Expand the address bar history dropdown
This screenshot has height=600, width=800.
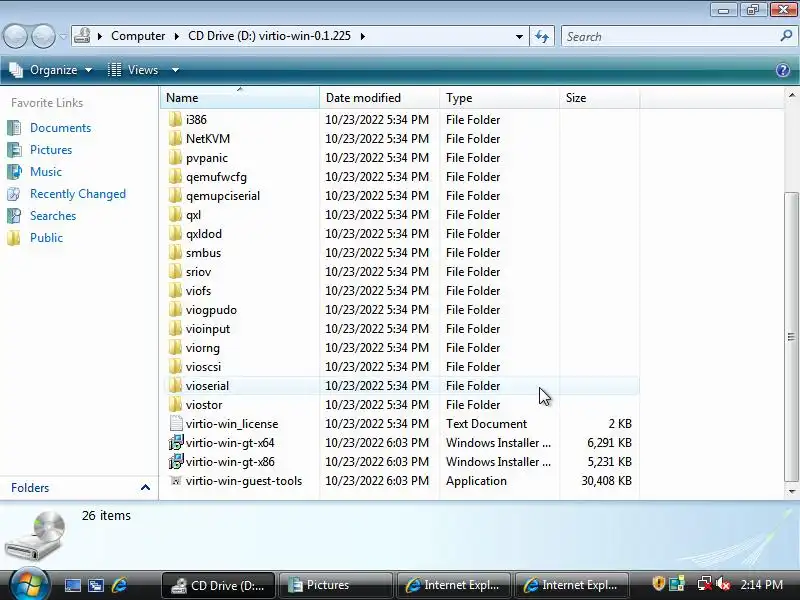519,37
